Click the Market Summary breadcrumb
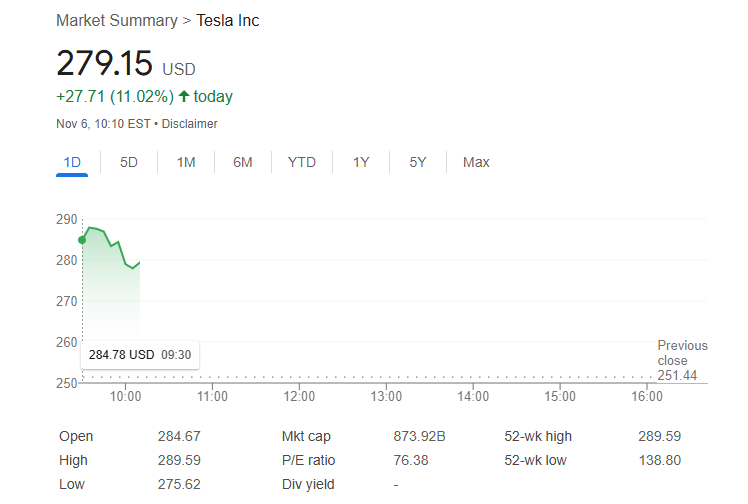The width and height of the screenshot is (748, 504). tap(115, 20)
